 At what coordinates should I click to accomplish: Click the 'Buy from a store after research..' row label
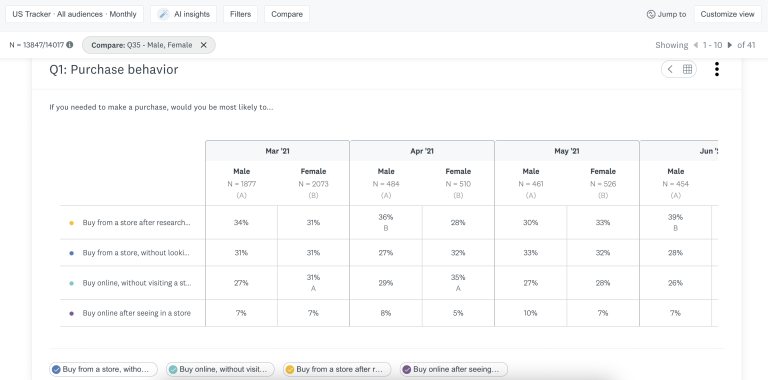pos(136,222)
